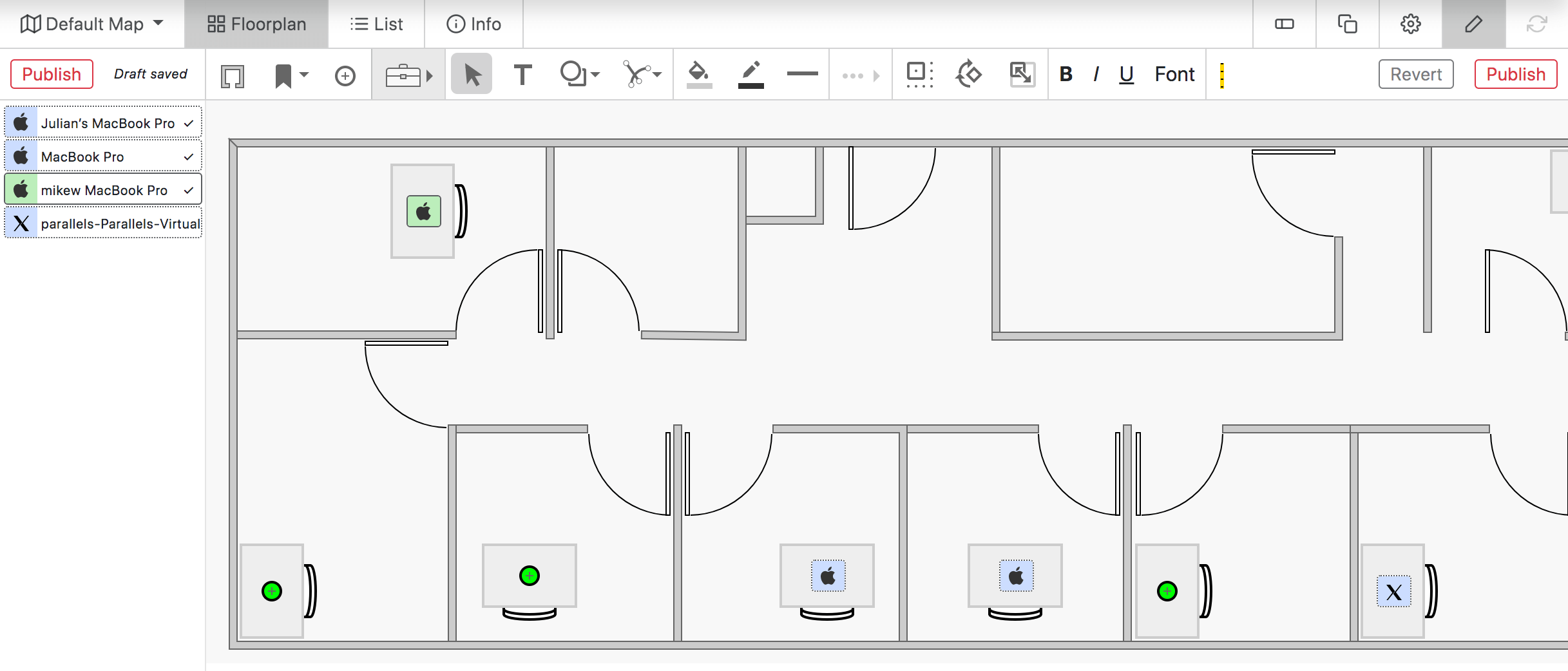Click the fill color bucket tool

pyautogui.click(x=700, y=73)
